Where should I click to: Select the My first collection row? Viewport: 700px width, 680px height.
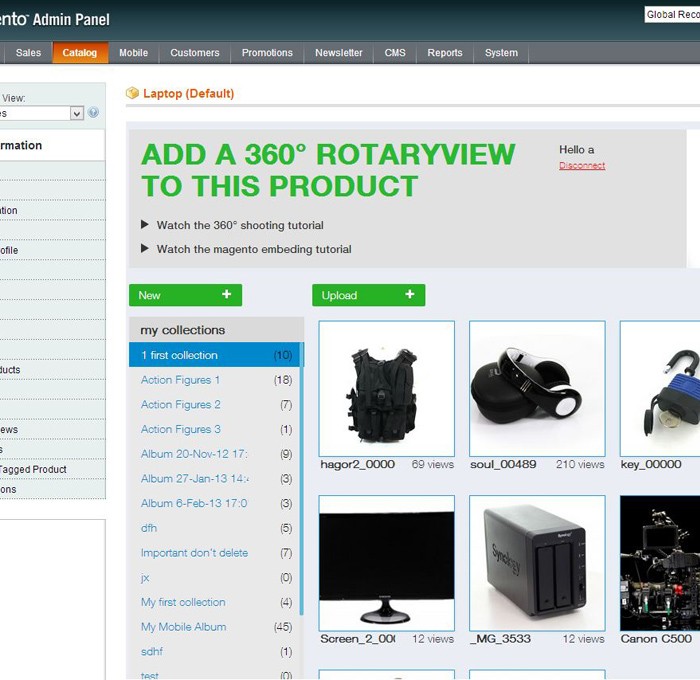point(216,602)
